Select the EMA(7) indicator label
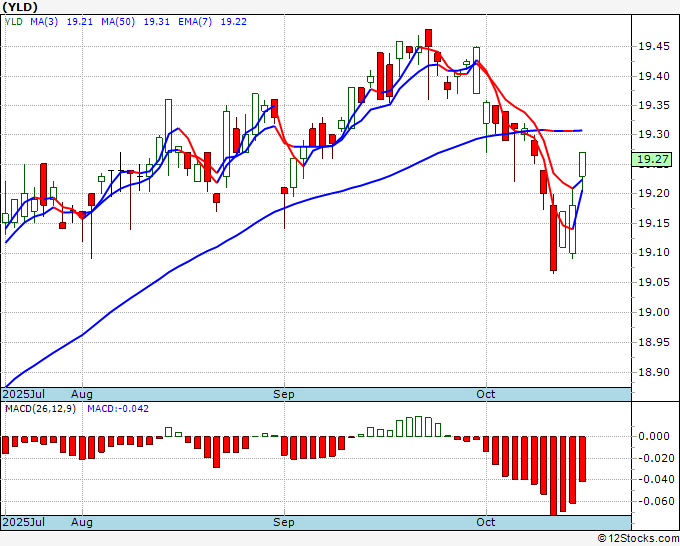This screenshot has height=546, width=680. point(195,21)
